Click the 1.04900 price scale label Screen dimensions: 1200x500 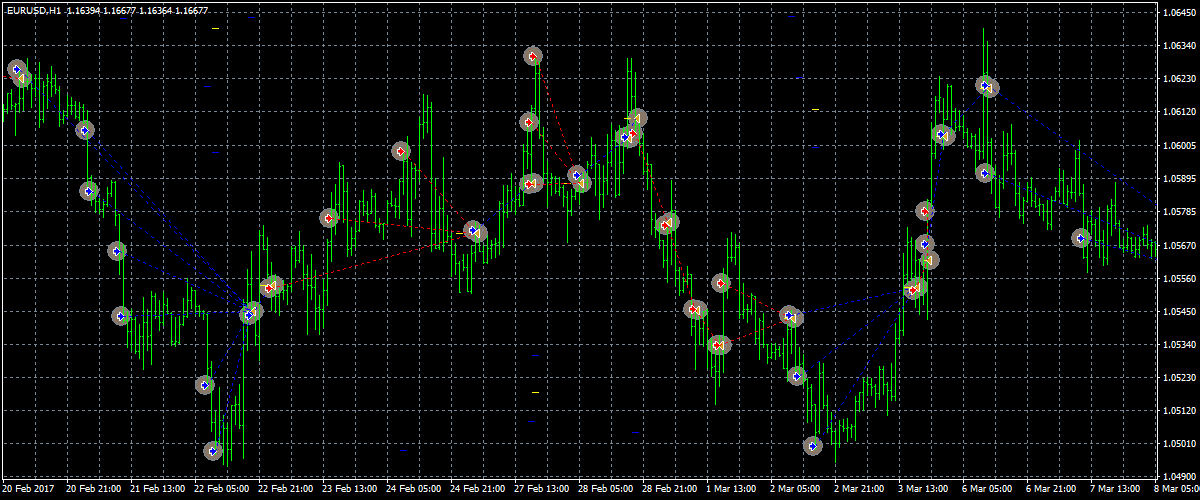click(1181, 477)
